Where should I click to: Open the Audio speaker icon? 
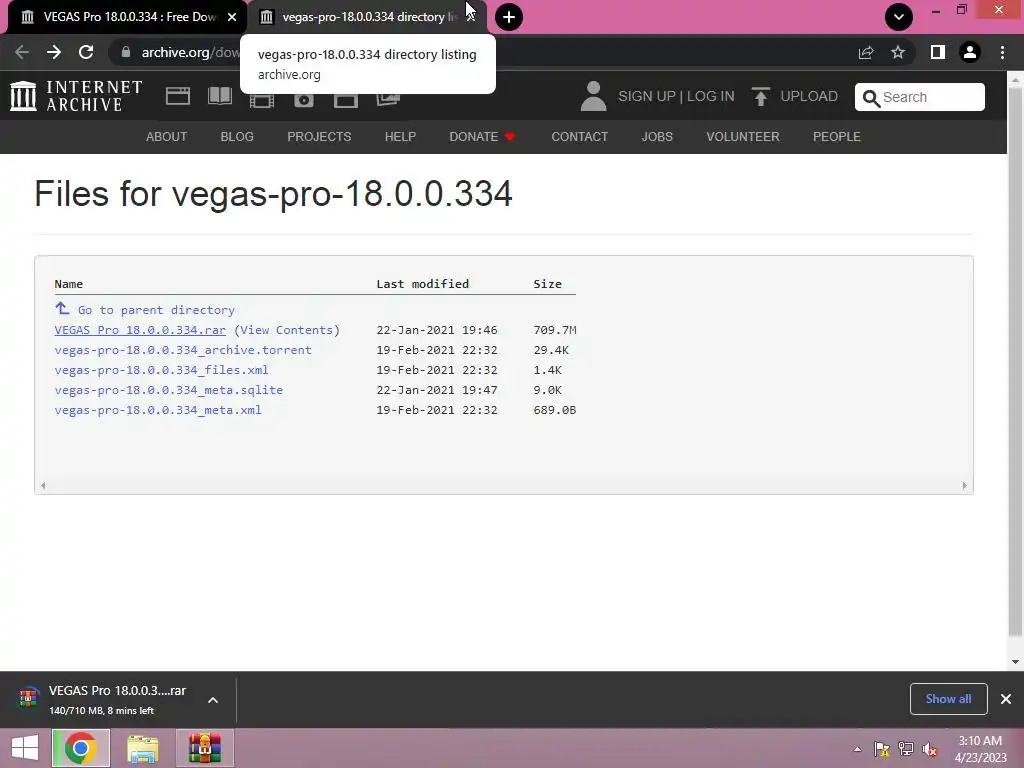(x=304, y=100)
